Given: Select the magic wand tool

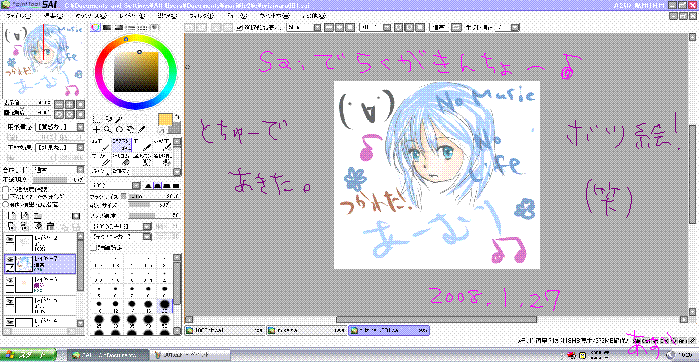Looking at the screenshot, I should tap(119, 119).
